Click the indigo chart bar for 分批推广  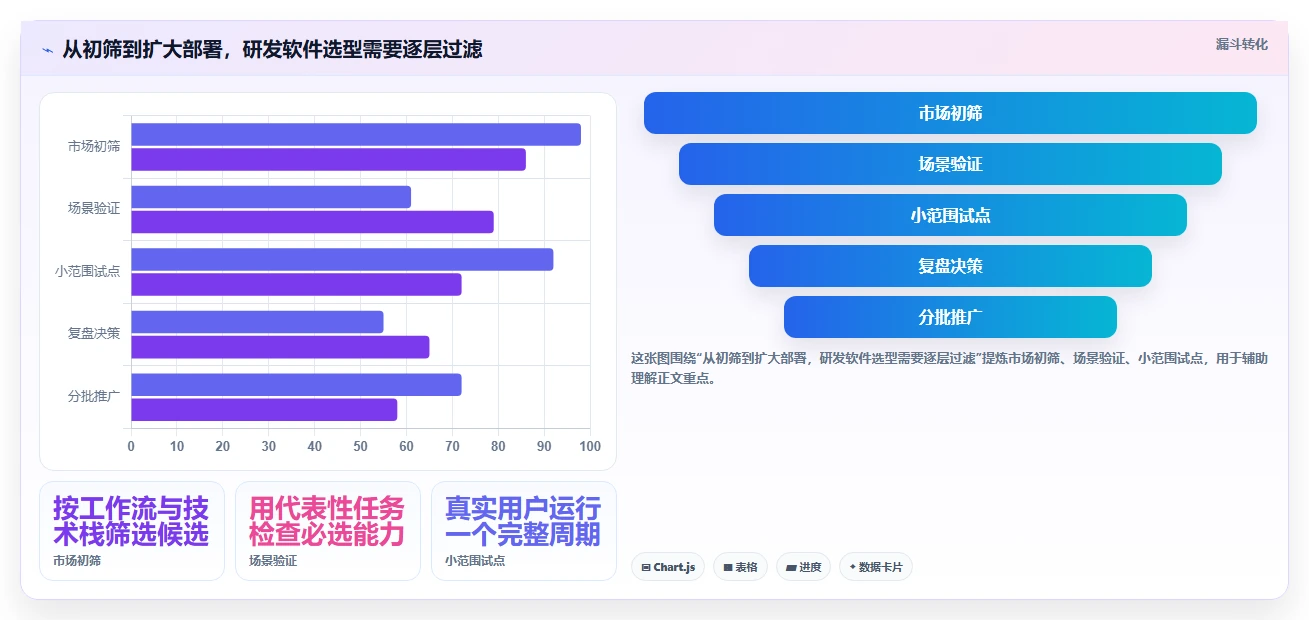tap(296, 384)
